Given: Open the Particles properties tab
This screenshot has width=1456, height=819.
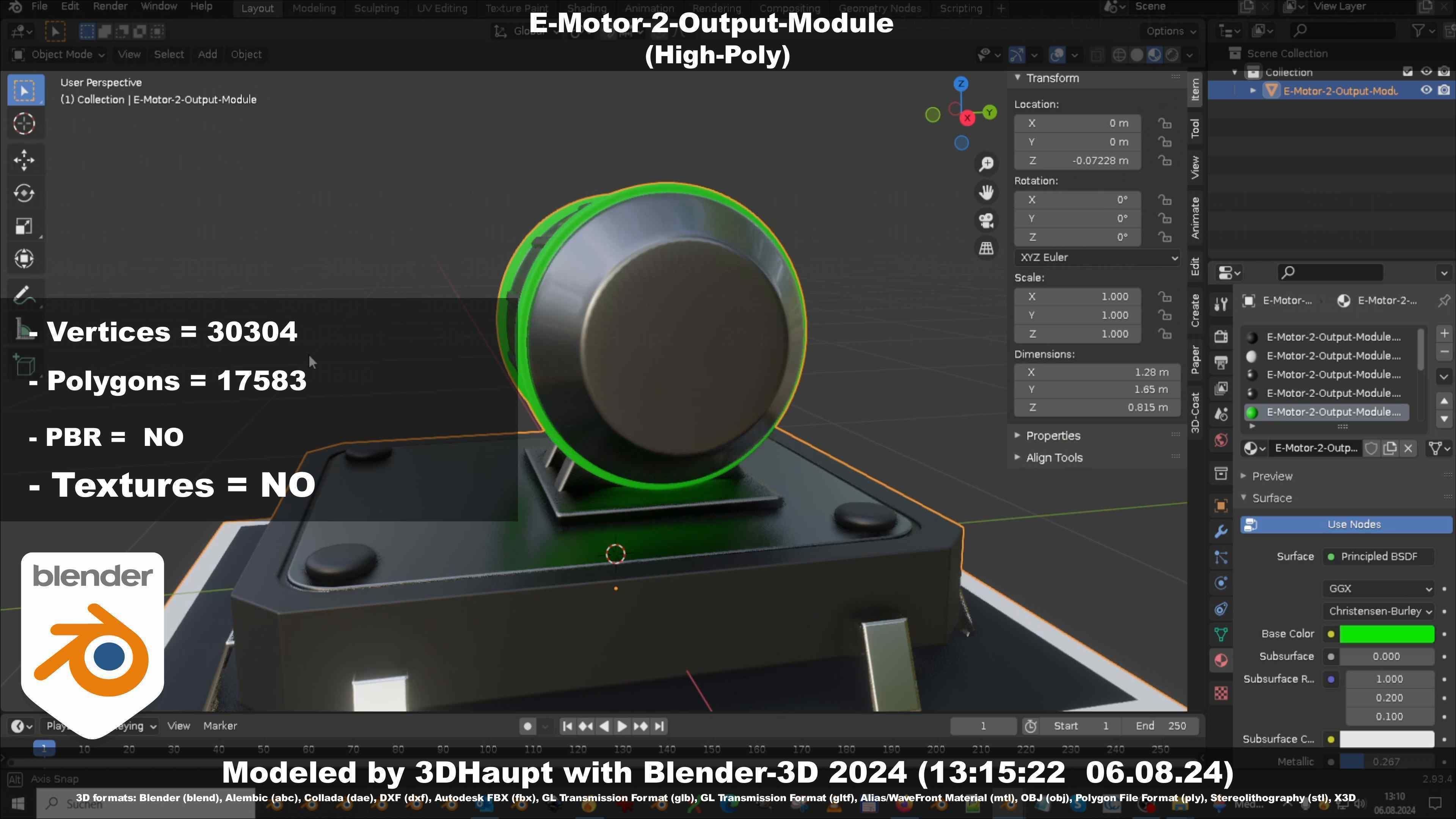Looking at the screenshot, I should (1221, 558).
